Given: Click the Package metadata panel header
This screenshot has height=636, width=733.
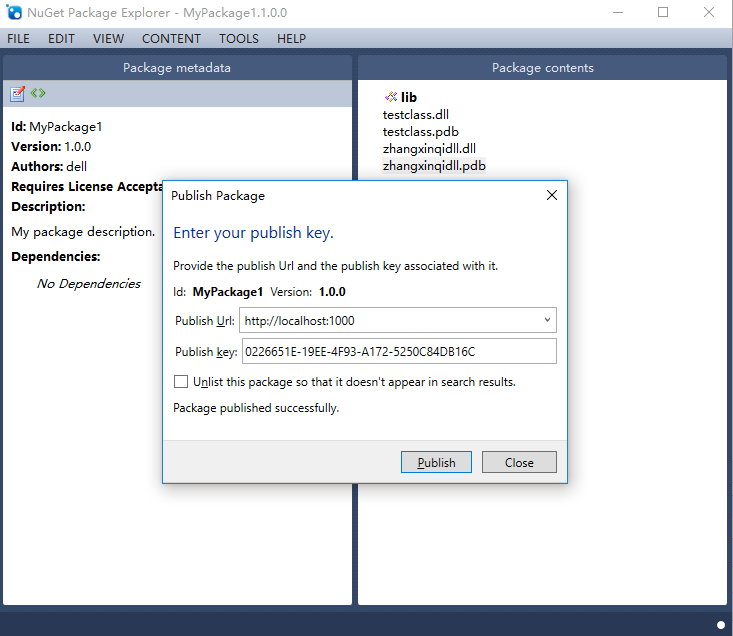Looking at the screenshot, I should [x=177, y=68].
